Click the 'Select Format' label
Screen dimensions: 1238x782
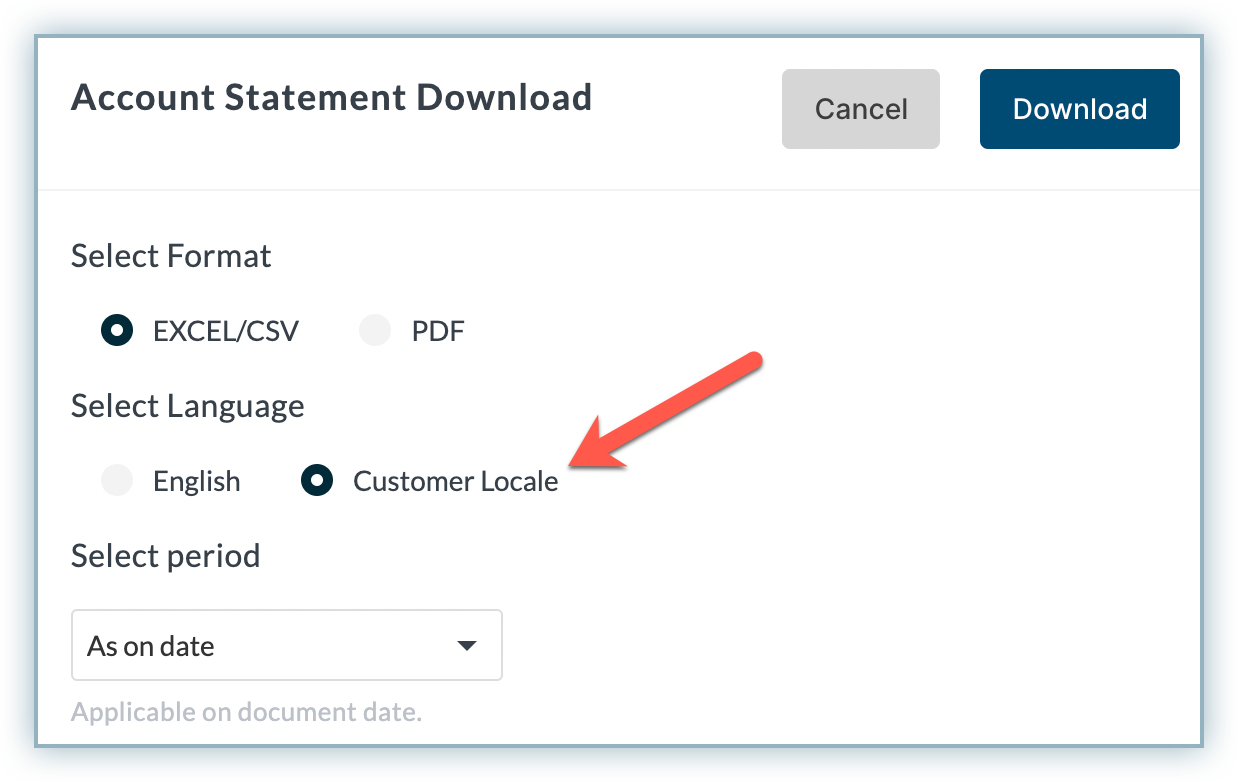point(171,256)
